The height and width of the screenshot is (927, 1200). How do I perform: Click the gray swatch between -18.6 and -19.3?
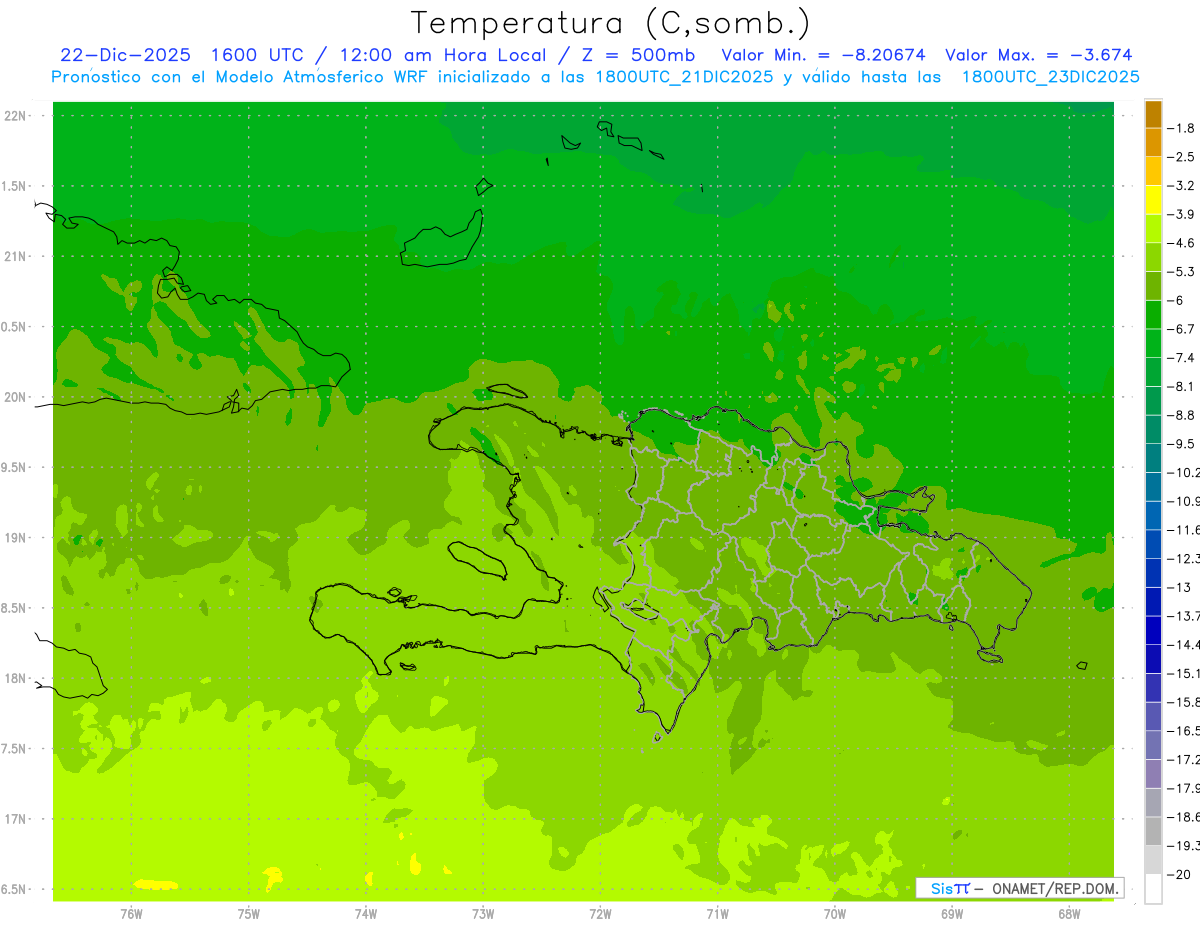click(x=1154, y=831)
